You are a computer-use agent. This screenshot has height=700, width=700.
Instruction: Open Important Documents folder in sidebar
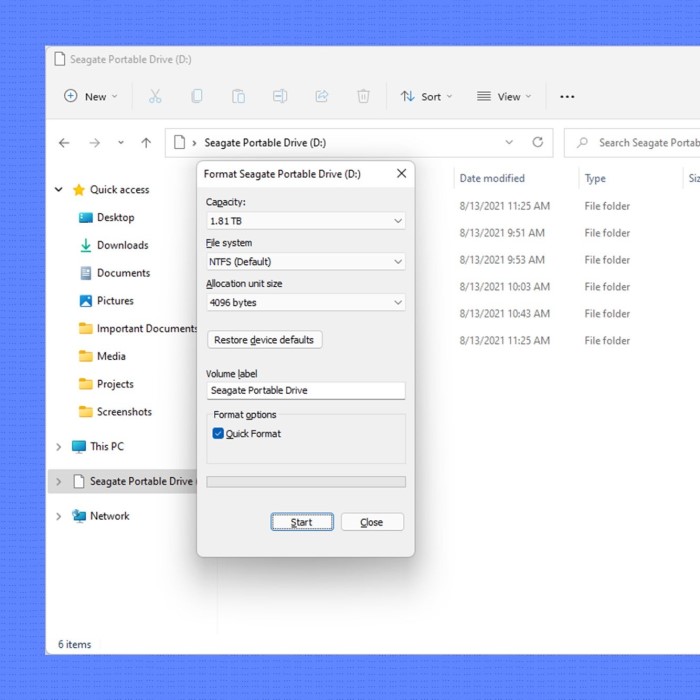click(138, 329)
